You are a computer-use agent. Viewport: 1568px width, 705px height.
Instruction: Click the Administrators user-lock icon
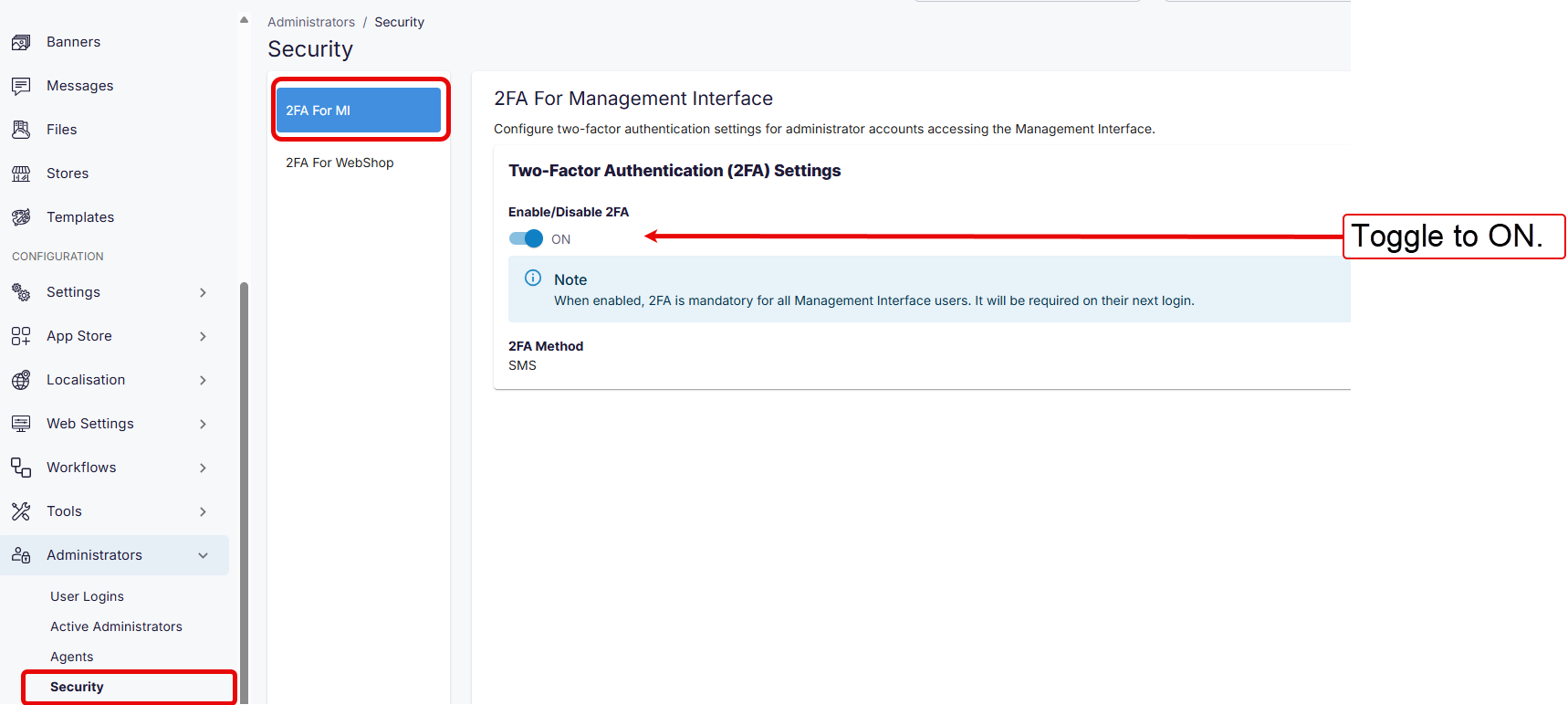(21, 555)
